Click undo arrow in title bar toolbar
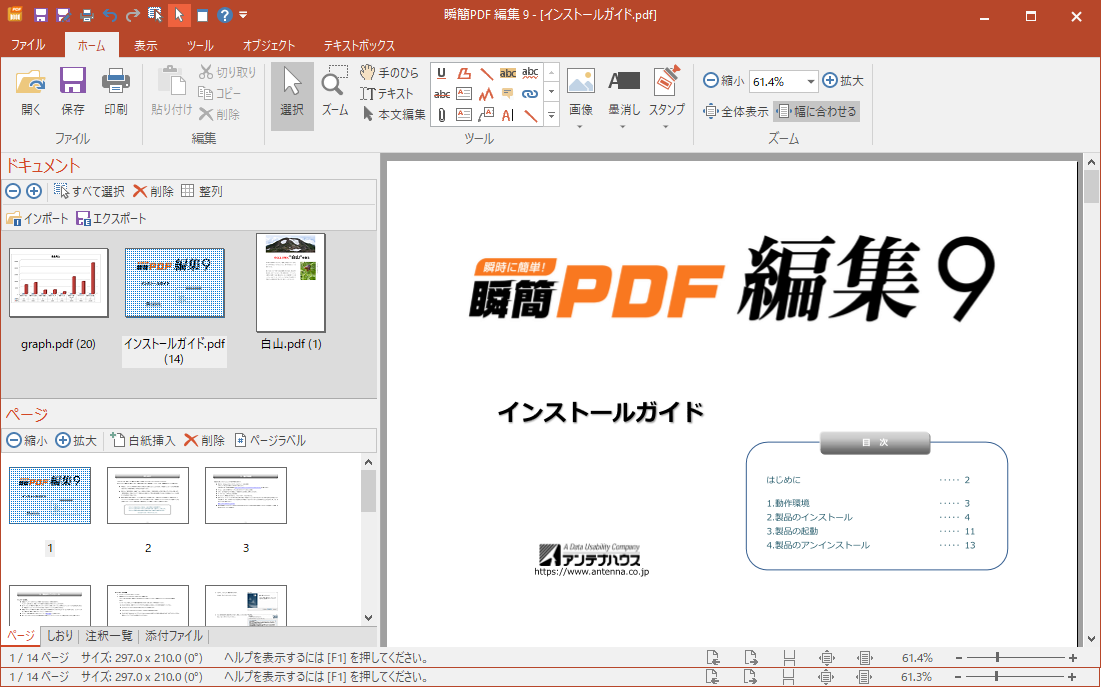This screenshot has width=1101, height=687. pos(110,15)
